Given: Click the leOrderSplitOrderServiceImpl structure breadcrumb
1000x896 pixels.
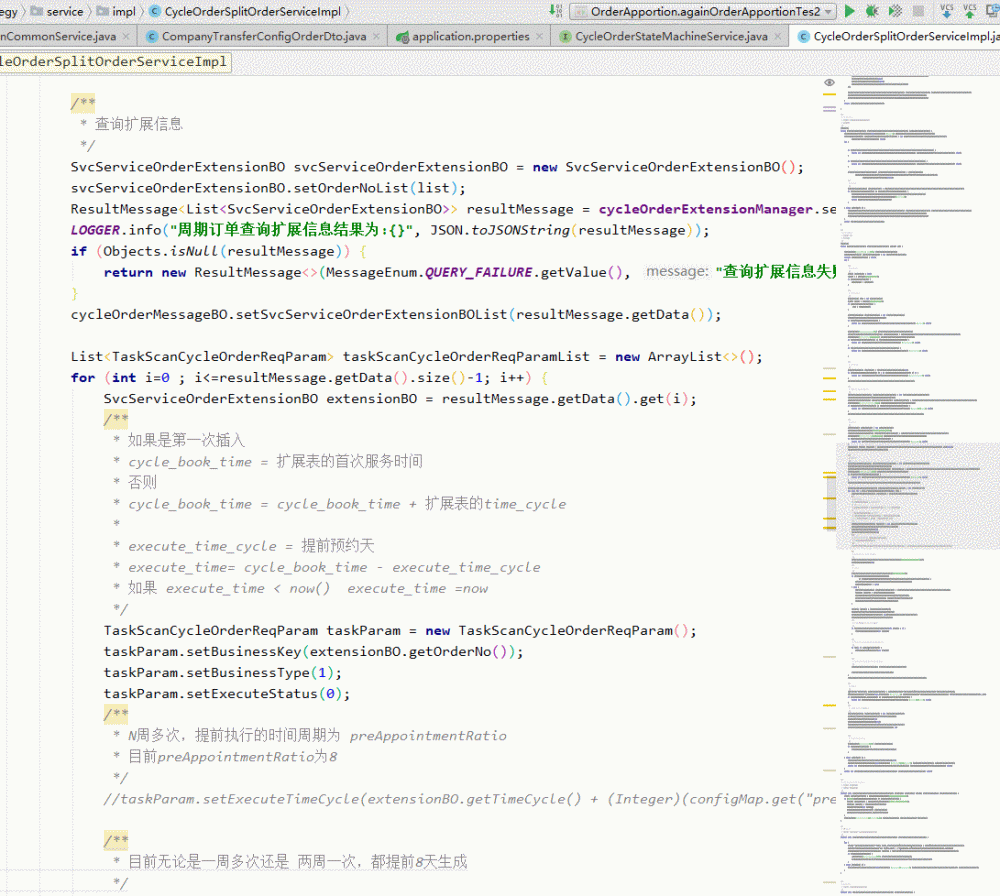Looking at the screenshot, I should [x=114, y=61].
